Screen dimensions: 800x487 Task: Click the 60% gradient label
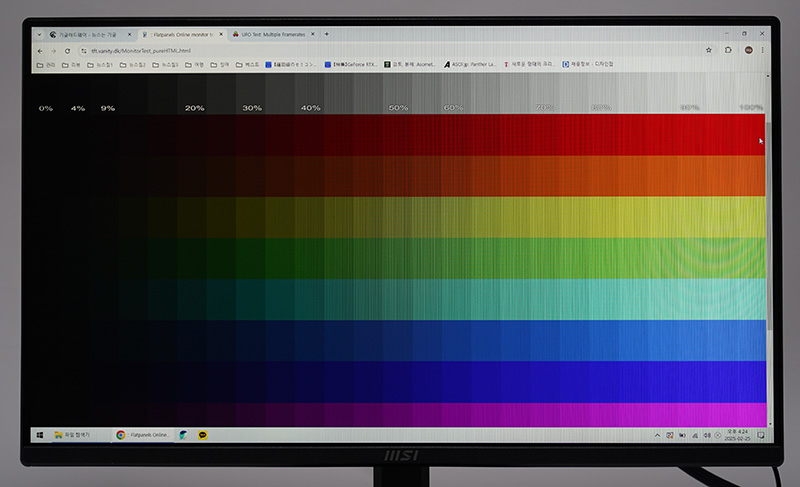454,108
